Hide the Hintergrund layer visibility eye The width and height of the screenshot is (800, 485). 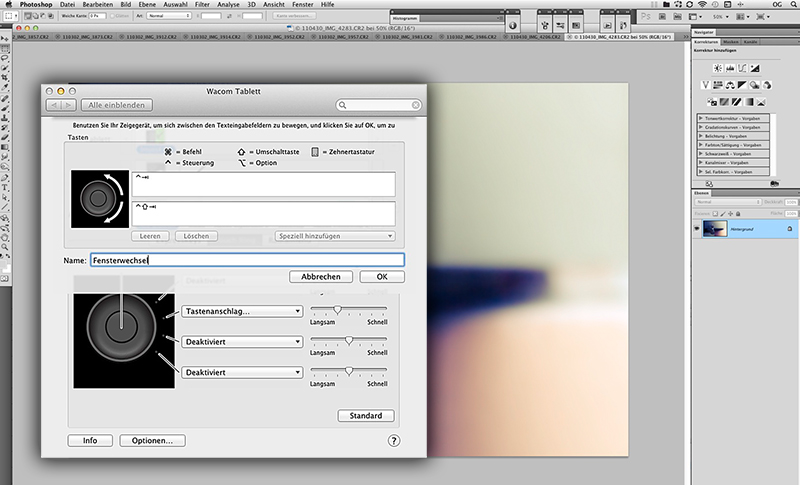point(697,229)
